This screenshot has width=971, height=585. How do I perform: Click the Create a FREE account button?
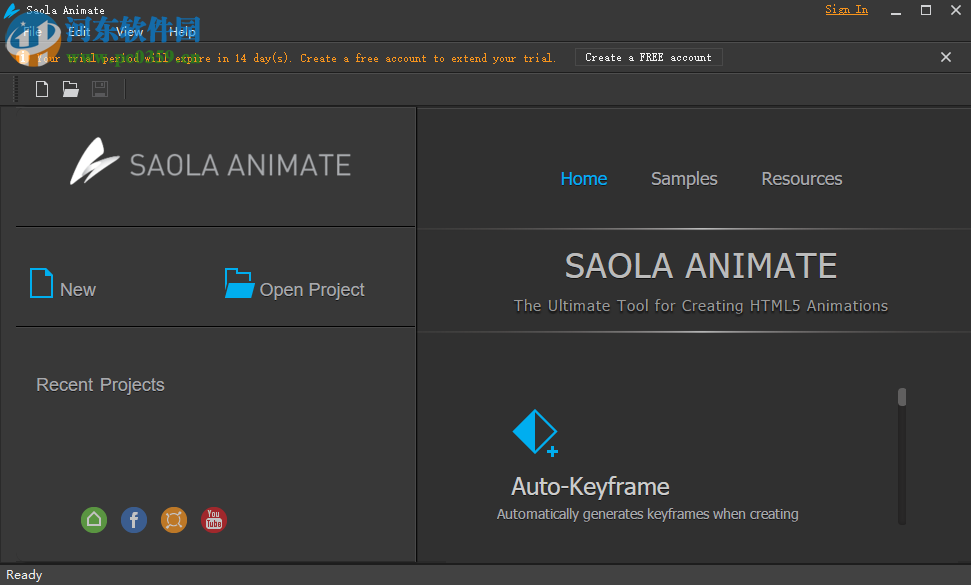click(648, 57)
